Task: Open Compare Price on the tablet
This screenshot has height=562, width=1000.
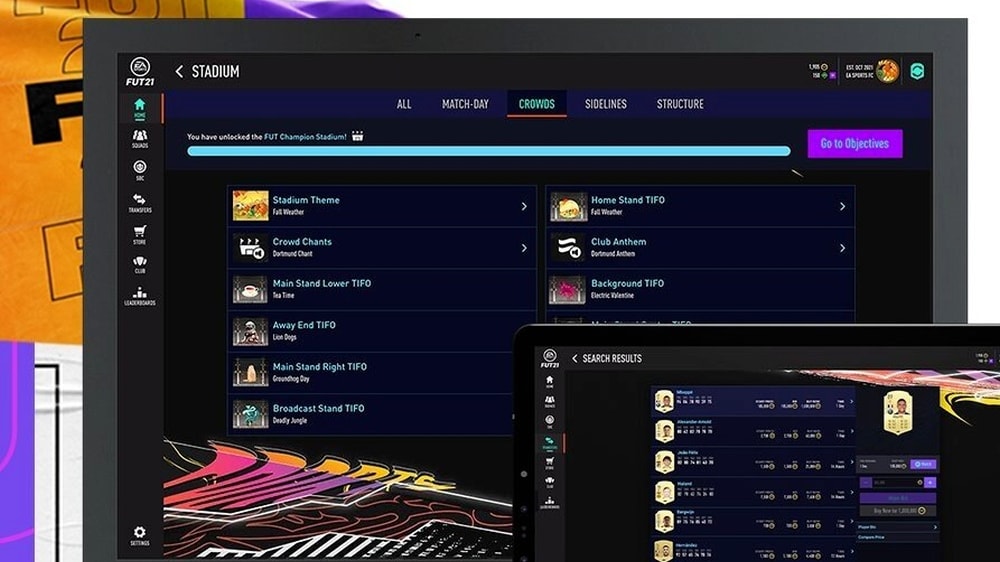Action: (898, 537)
